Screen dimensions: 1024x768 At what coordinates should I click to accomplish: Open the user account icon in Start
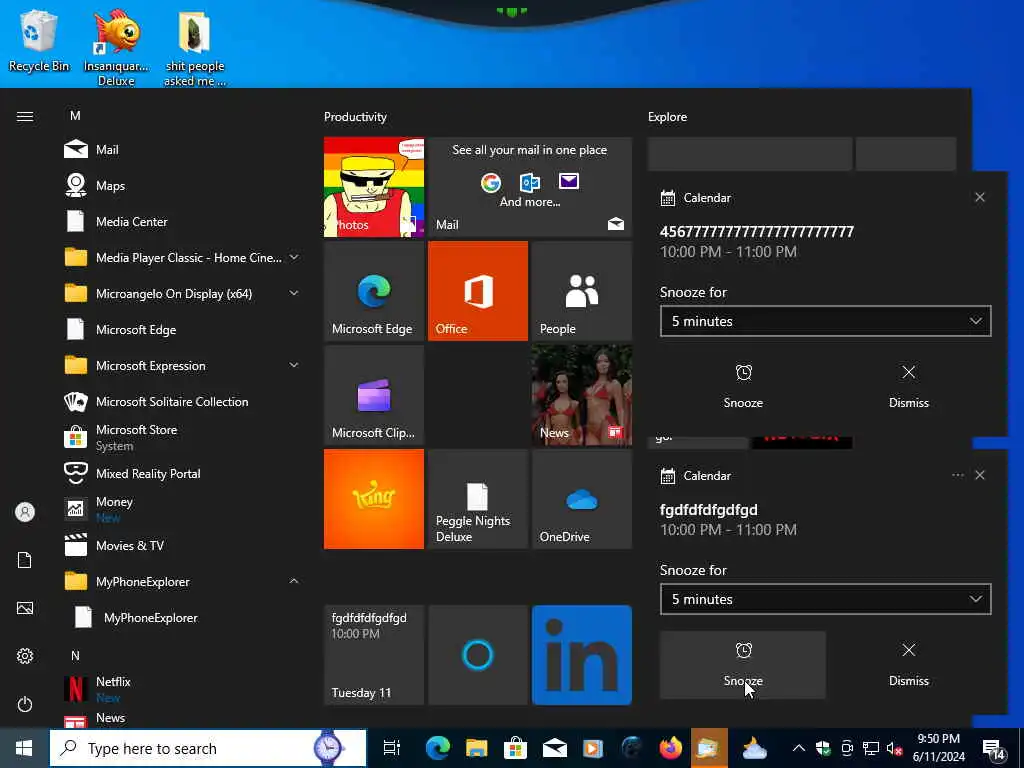click(x=25, y=512)
